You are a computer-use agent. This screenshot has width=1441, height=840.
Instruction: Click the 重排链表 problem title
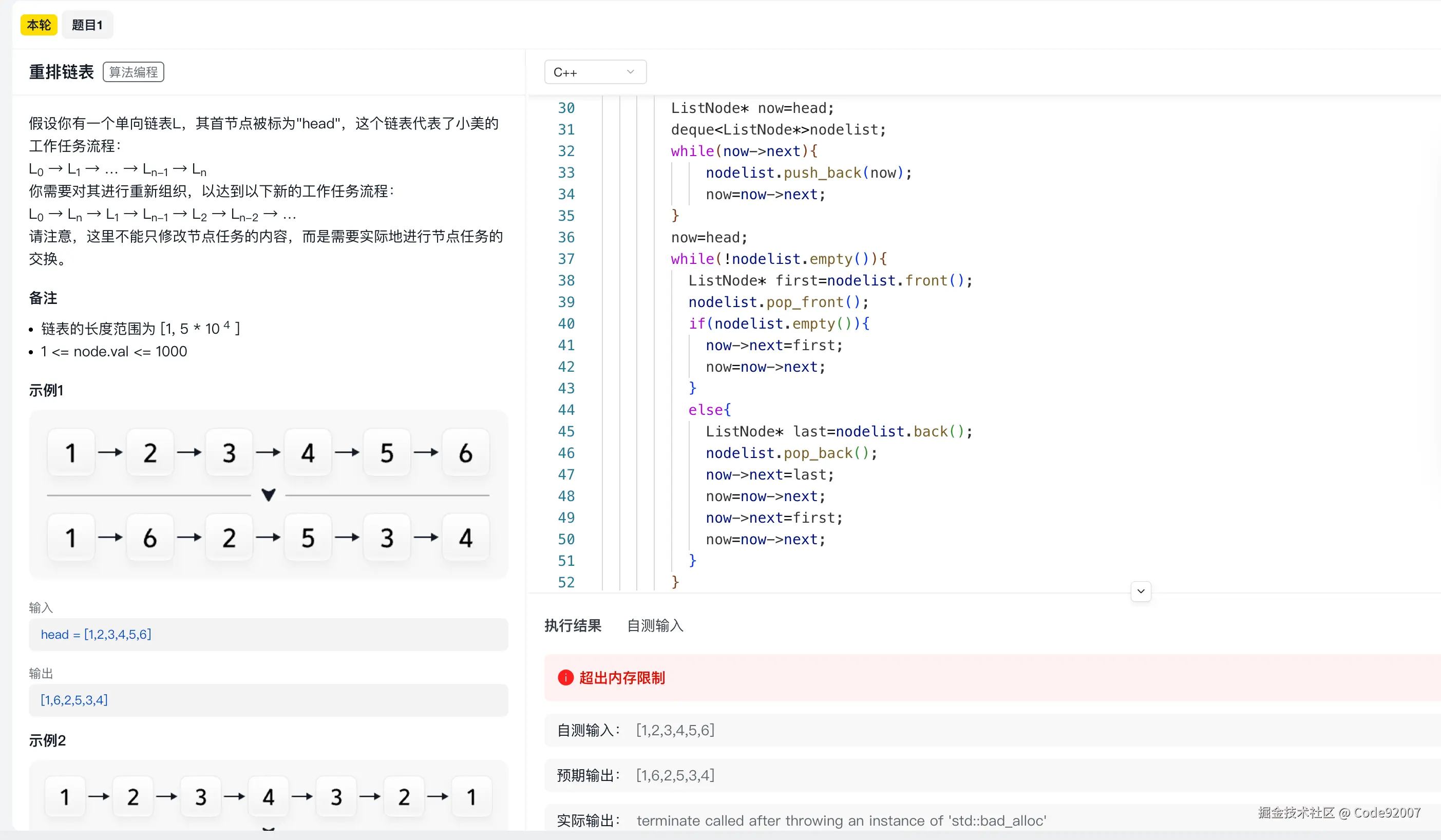(x=61, y=72)
